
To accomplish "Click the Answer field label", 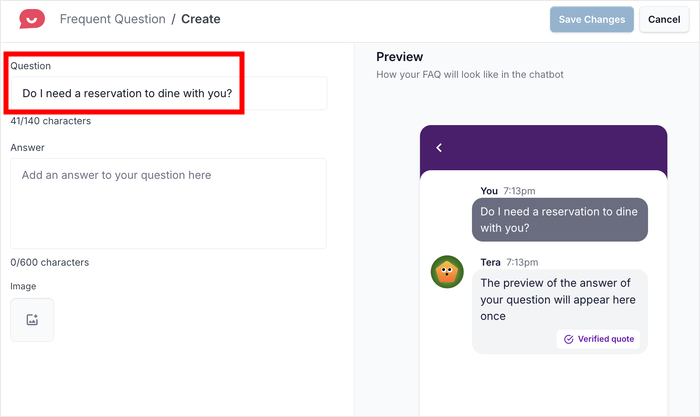I will pyautogui.click(x=27, y=147).
